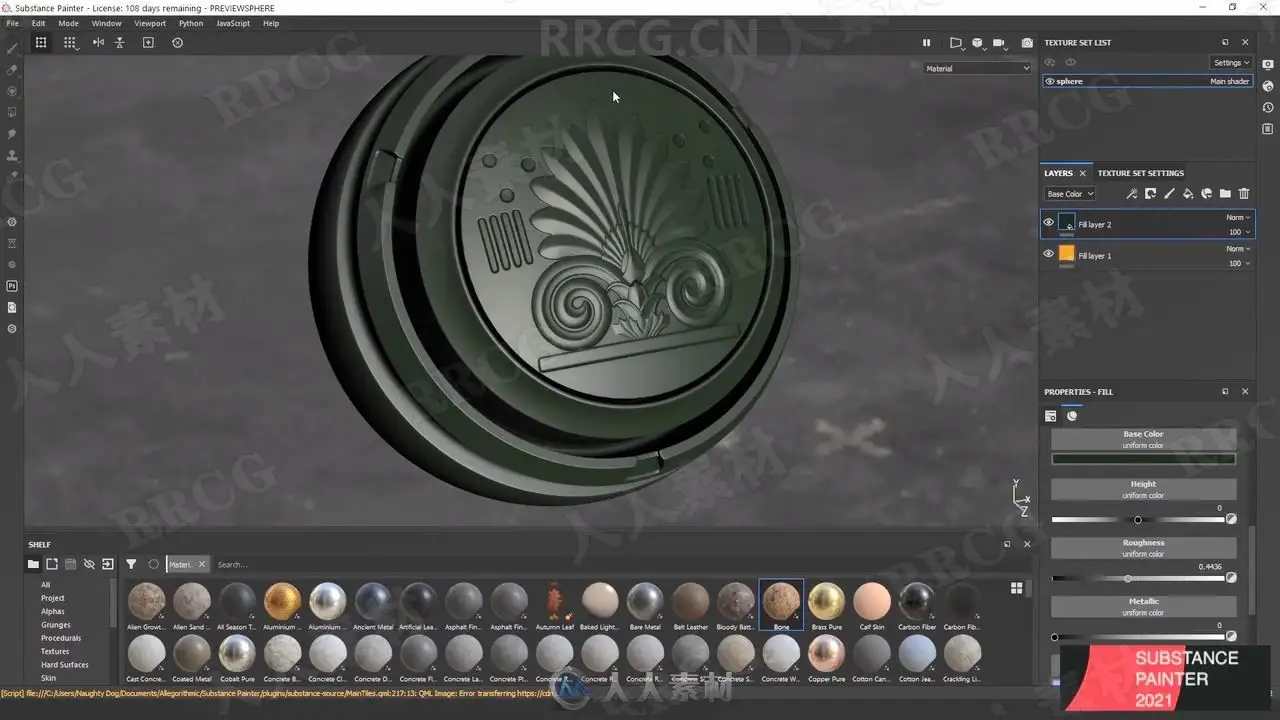Click the Base Color uniform color swatch
1280x720 pixels.
pos(1143,459)
